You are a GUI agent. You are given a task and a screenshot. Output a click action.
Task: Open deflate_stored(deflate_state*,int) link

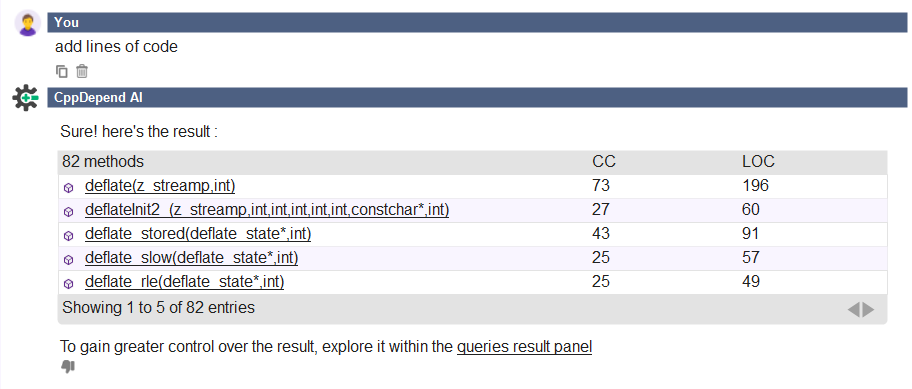click(198, 234)
